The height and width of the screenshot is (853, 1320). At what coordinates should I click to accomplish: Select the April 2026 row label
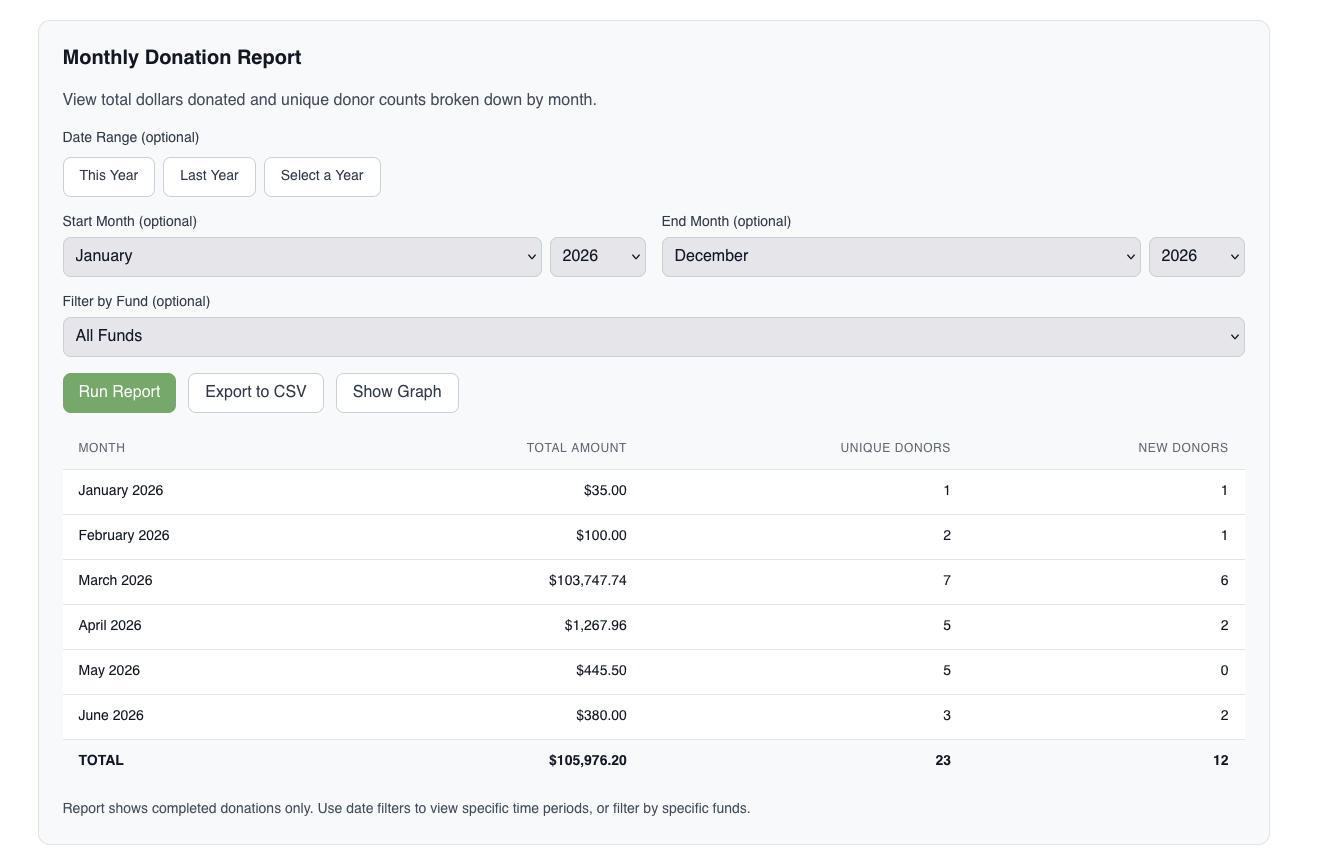point(110,626)
